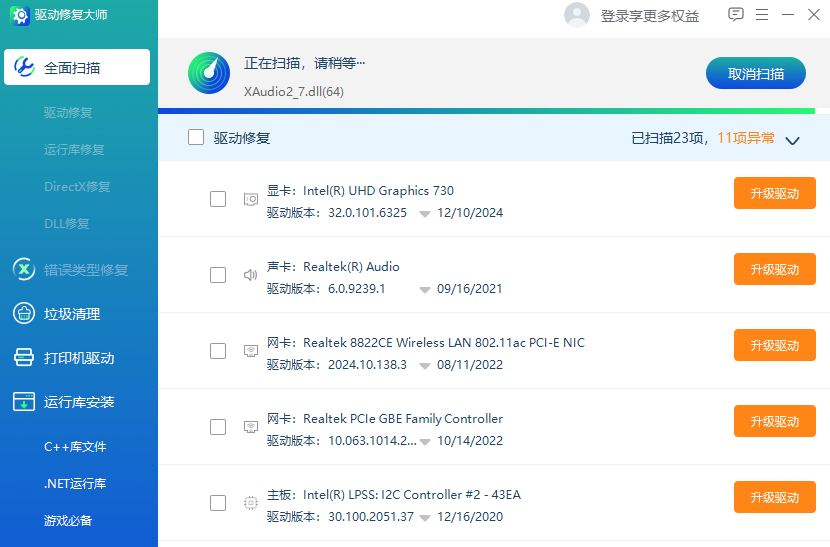Open version dropdown for driver 6.0.9239.1
Image resolution: width=830 pixels, height=547 pixels.
click(x=425, y=290)
